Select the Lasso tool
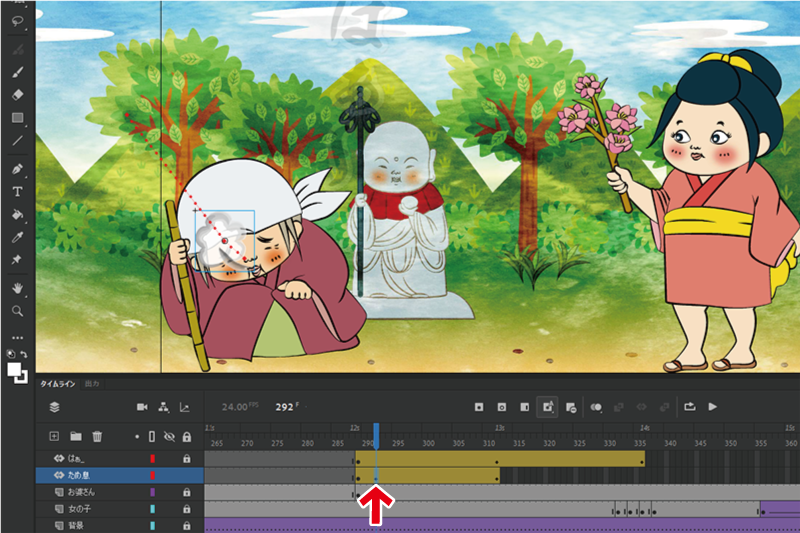This screenshot has width=800, height=533. [17, 20]
